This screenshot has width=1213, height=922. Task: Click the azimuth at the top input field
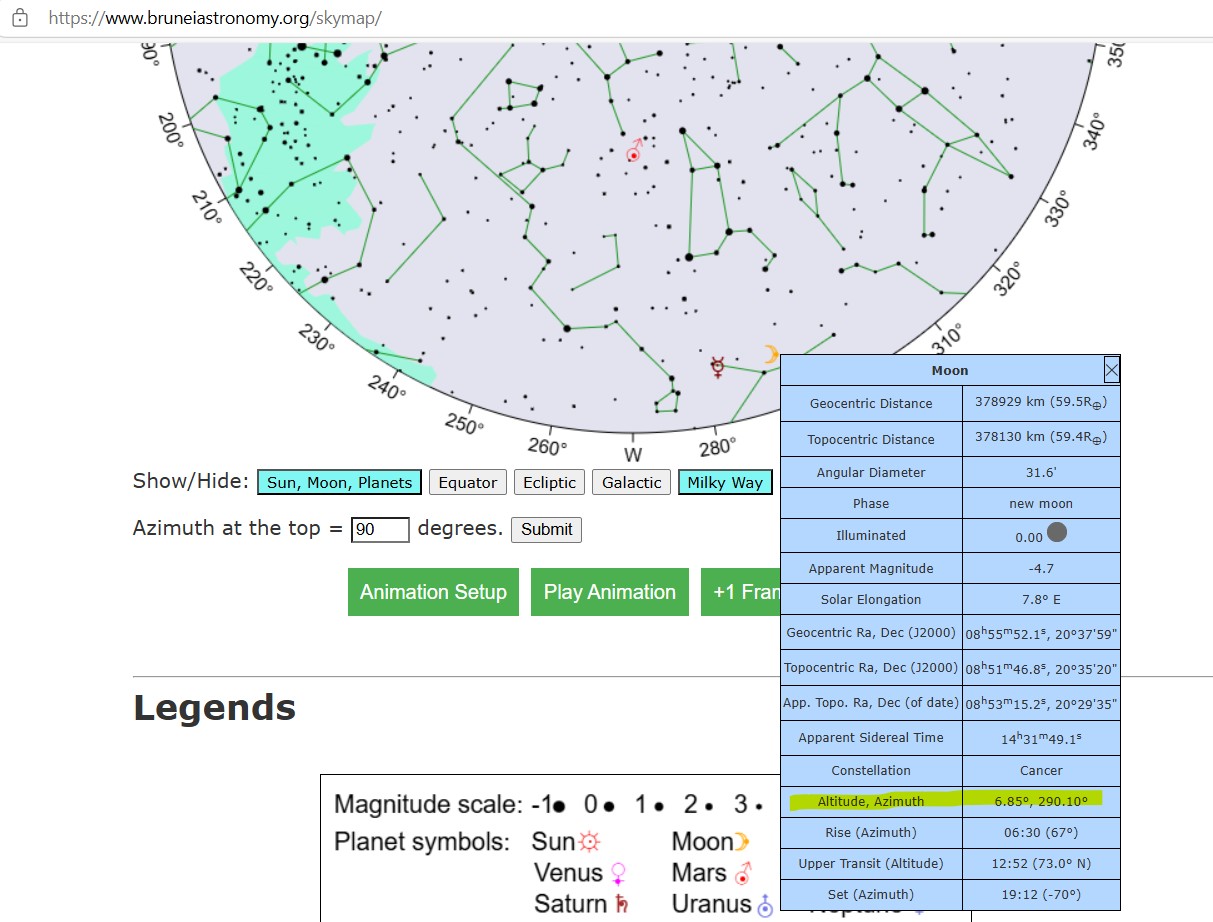pos(380,529)
